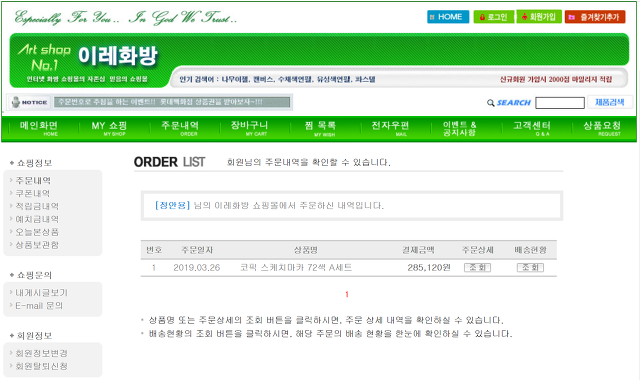
Task: Open the 찜 목록 MY WISH menu
Action: 320,128
